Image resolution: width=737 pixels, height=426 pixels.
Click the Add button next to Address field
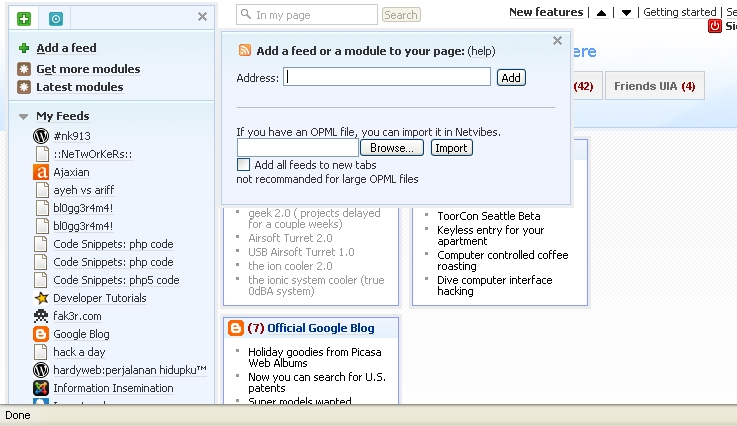511,78
